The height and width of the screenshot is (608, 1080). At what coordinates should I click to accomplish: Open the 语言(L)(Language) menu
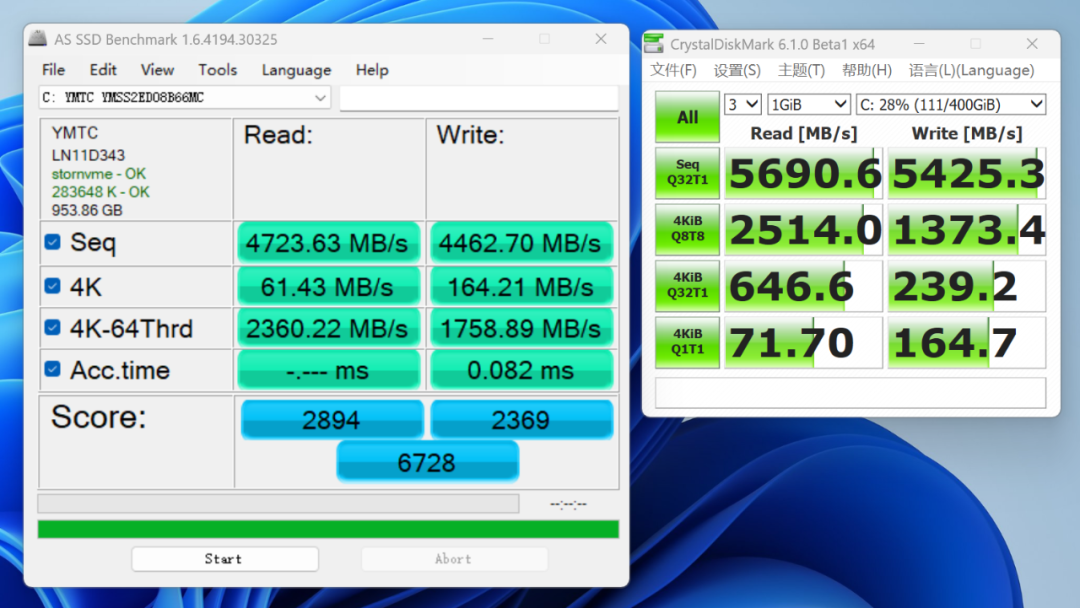(971, 70)
